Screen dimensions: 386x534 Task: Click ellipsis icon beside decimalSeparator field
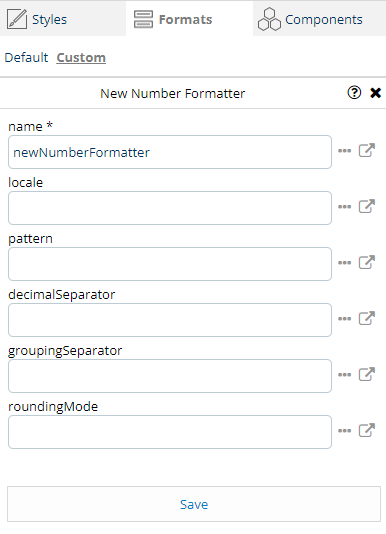coord(344,319)
